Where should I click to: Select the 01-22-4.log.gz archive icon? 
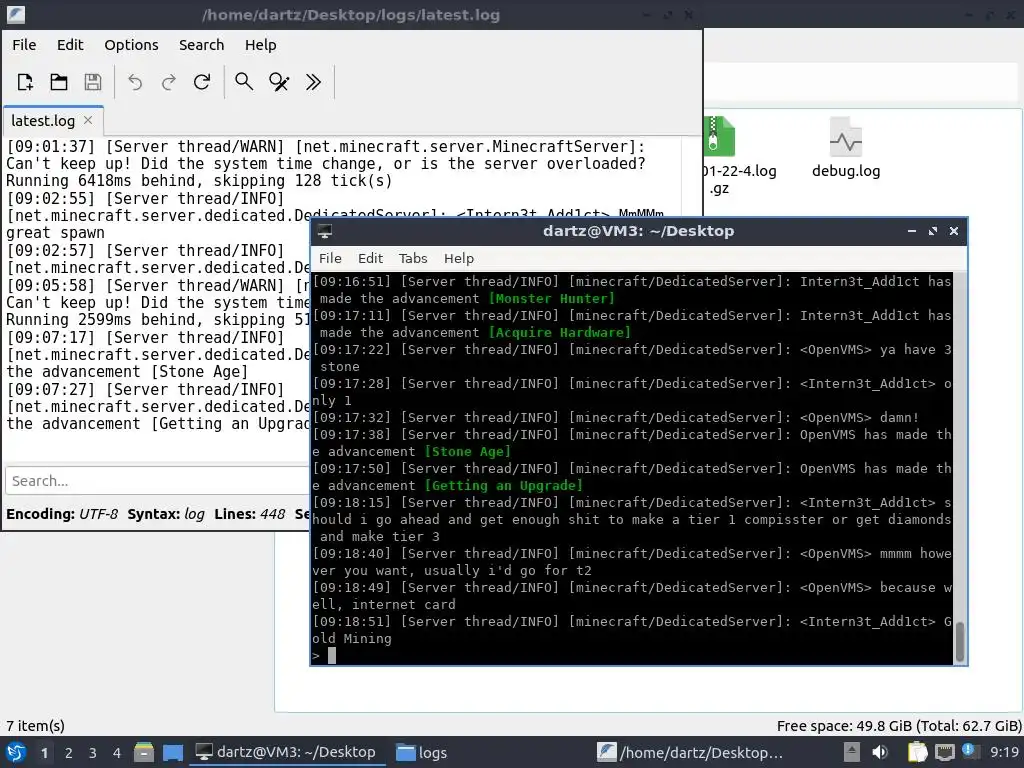tap(719, 136)
